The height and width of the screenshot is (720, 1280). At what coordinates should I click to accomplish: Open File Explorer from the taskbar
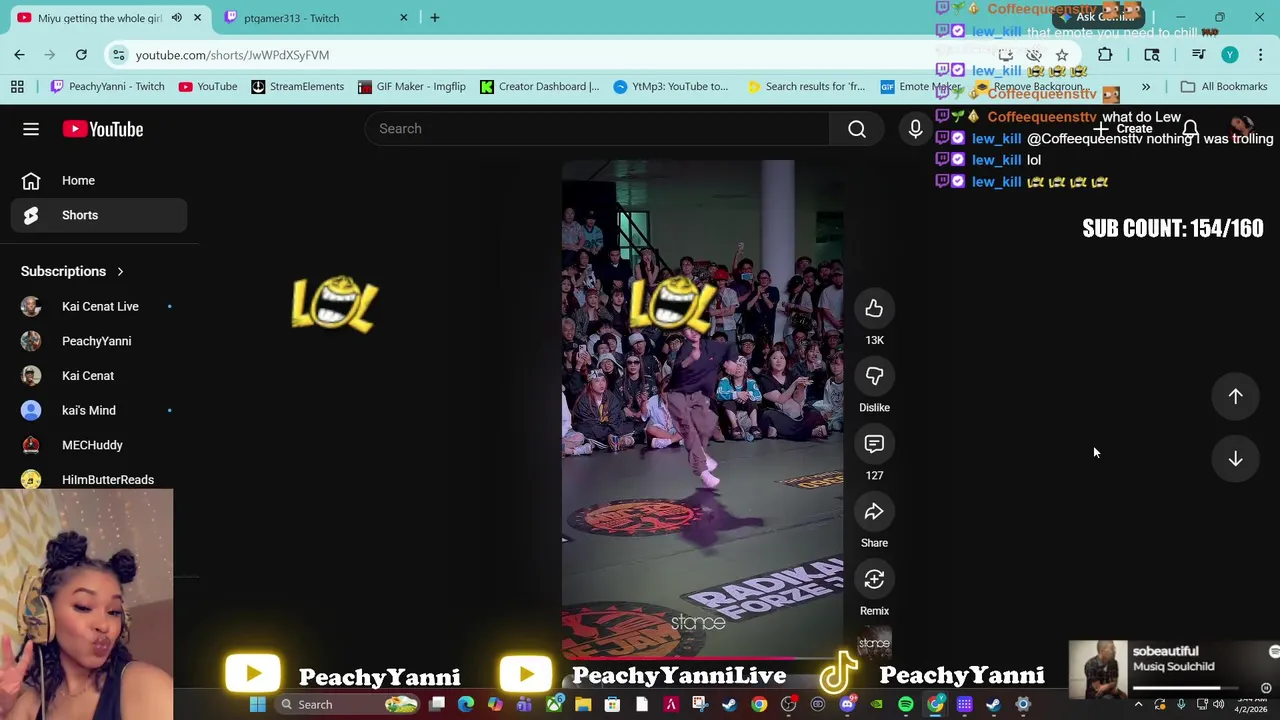(x=583, y=705)
